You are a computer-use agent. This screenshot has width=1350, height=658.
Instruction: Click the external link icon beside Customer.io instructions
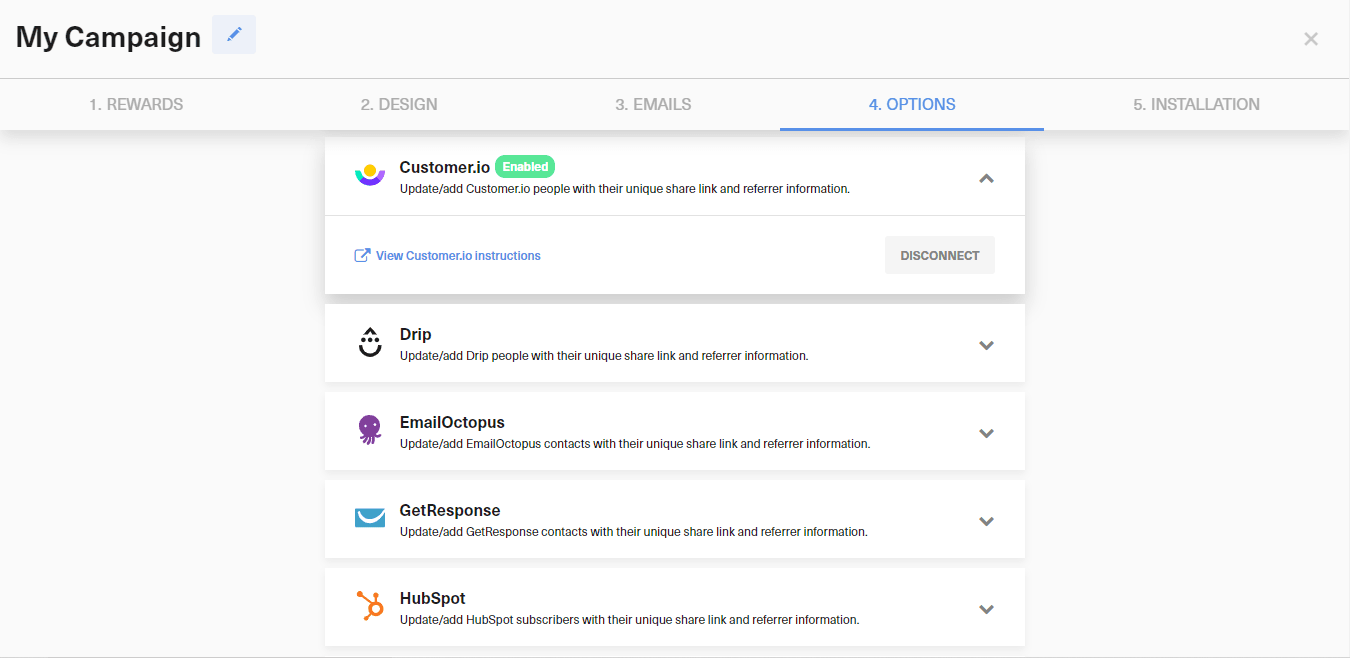pyautogui.click(x=361, y=255)
